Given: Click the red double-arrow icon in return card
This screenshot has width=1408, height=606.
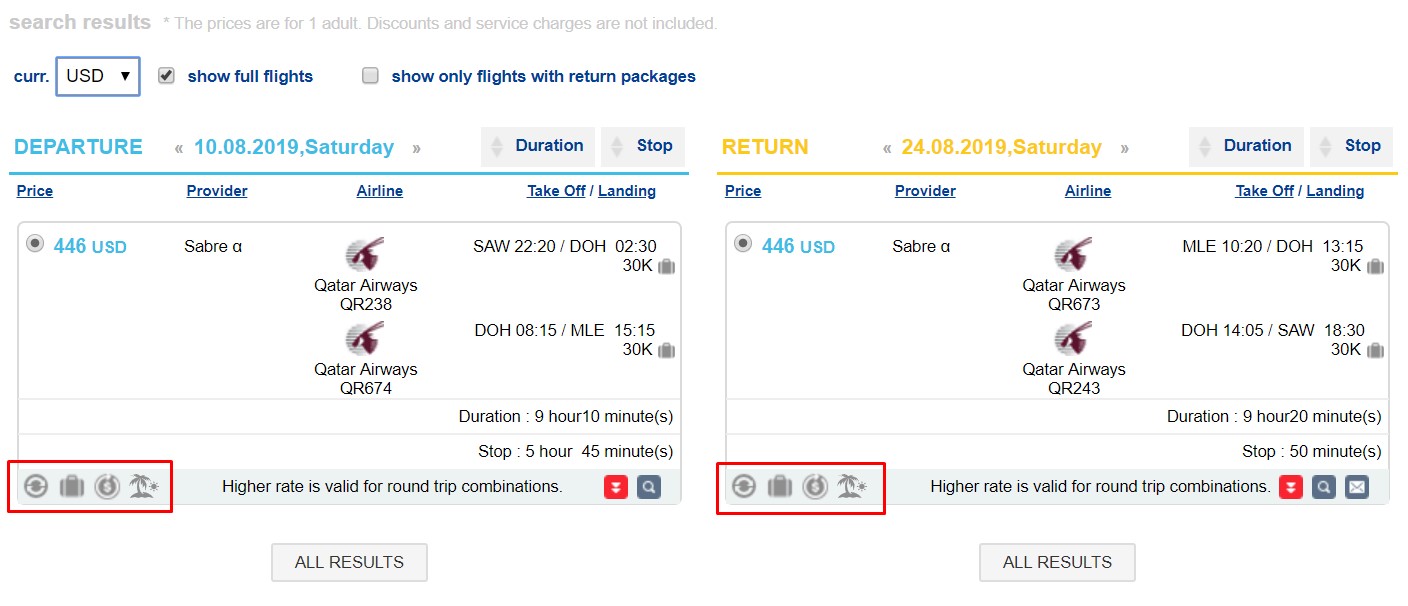Looking at the screenshot, I should [x=1291, y=487].
